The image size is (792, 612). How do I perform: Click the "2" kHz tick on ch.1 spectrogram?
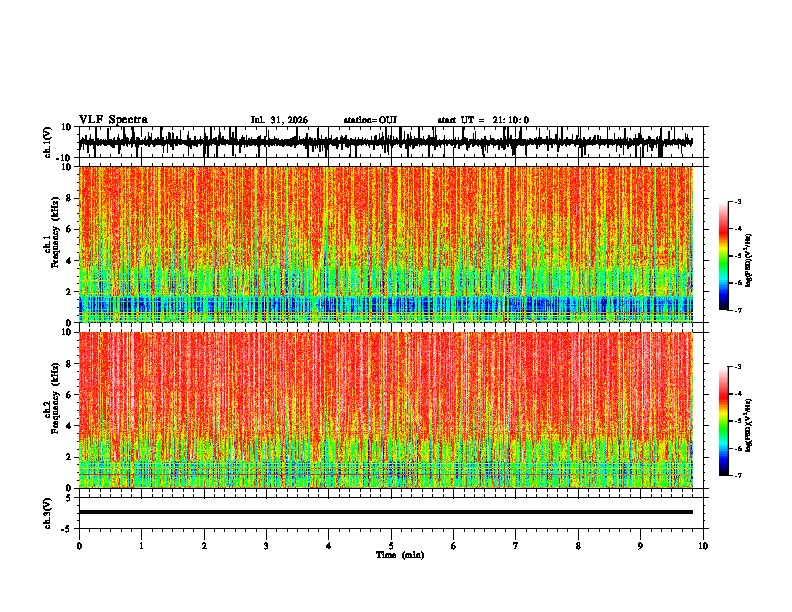click(x=70, y=292)
